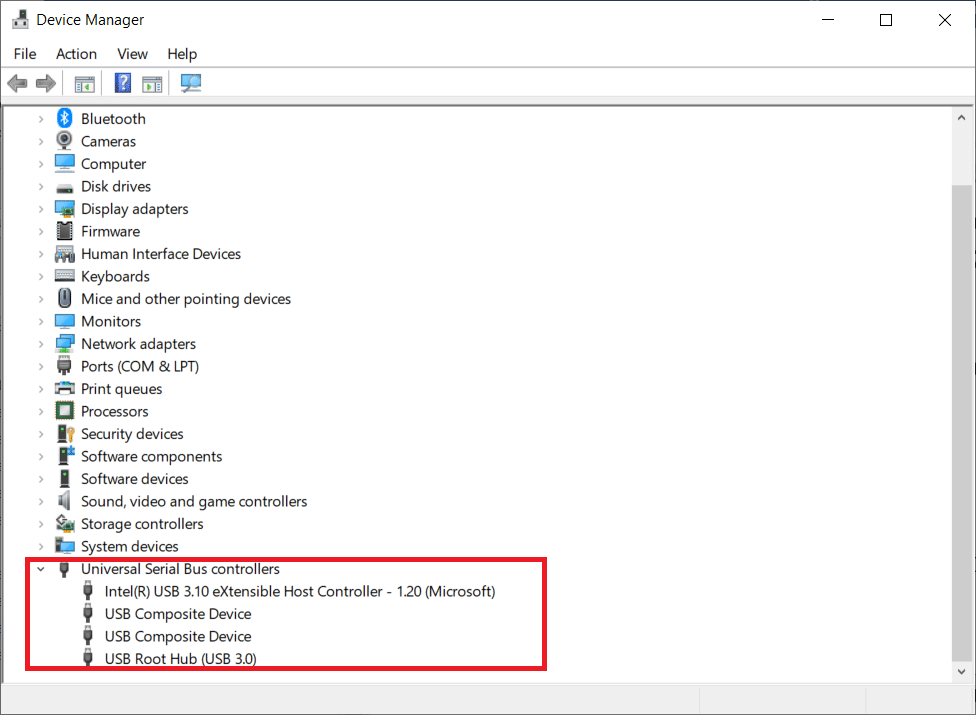Open the Help menu
Image resolution: width=976 pixels, height=715 pixels.
click(x=182, y=54)
